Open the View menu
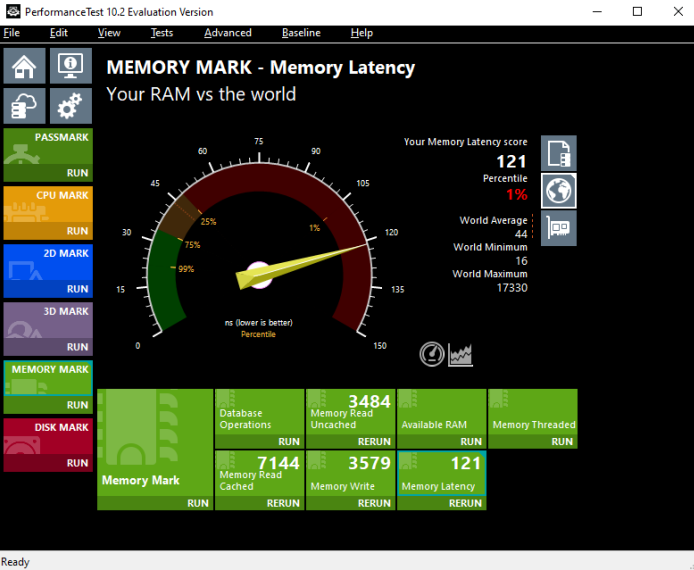 [x=109, y=33]
